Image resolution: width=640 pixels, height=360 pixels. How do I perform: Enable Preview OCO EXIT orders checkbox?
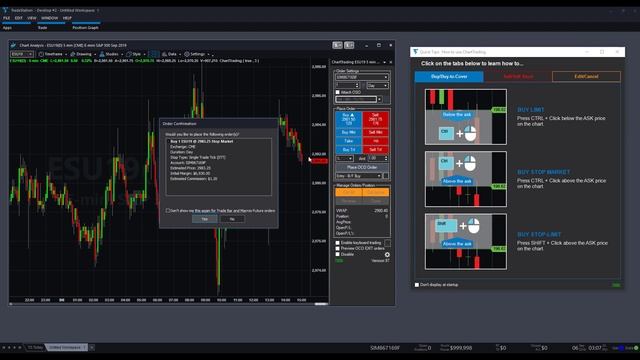pos(338,249)
